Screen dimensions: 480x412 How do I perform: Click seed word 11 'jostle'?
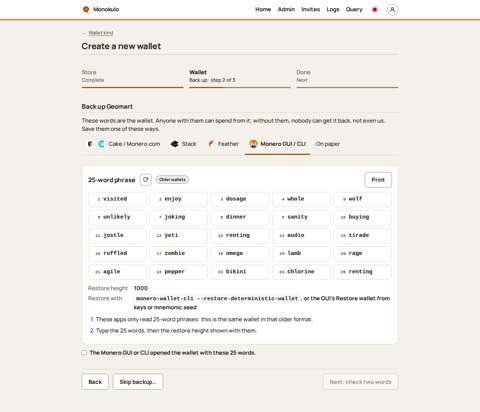click(117, 235)
